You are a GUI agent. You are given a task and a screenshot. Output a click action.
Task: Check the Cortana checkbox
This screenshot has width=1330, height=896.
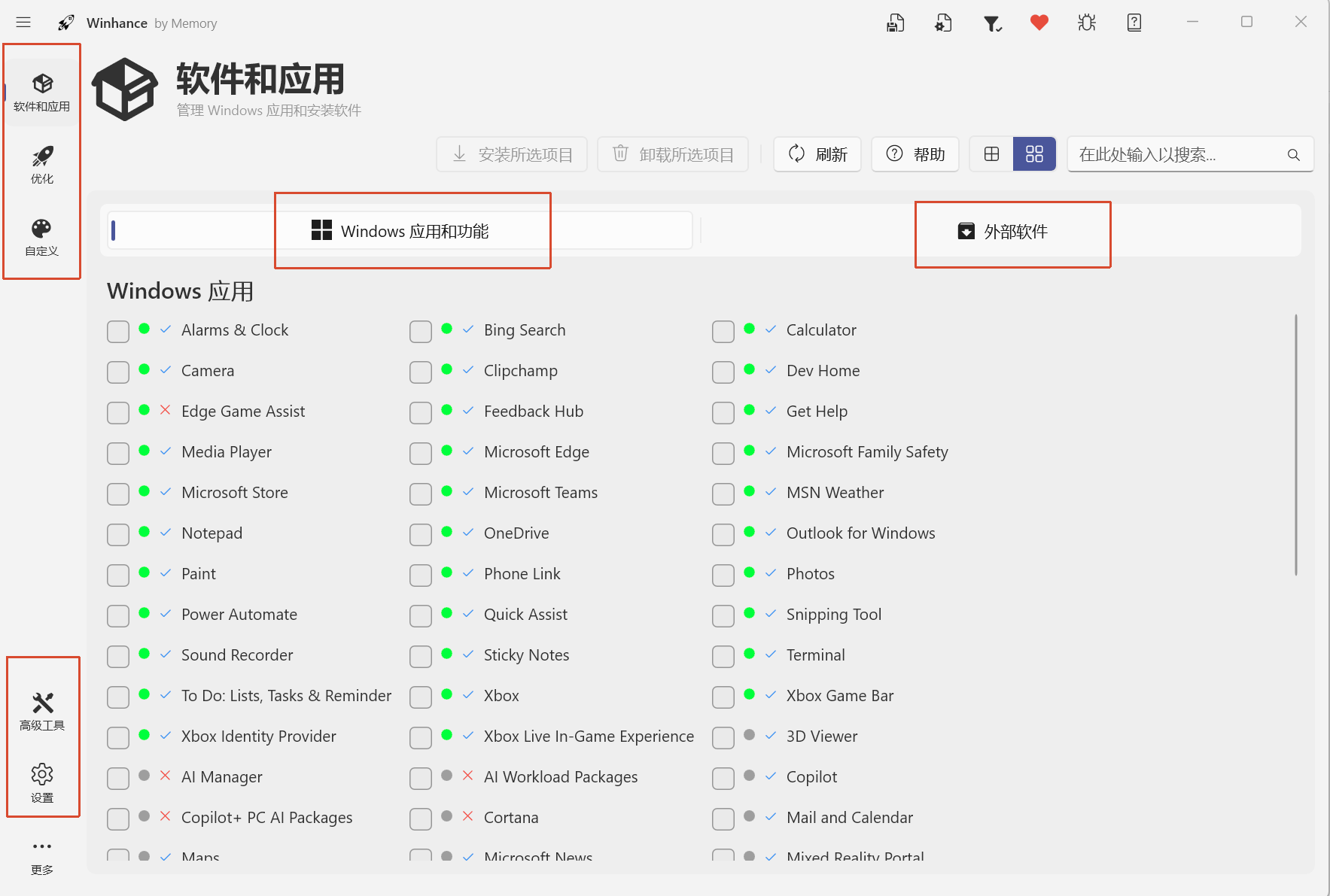click(421, 819)
